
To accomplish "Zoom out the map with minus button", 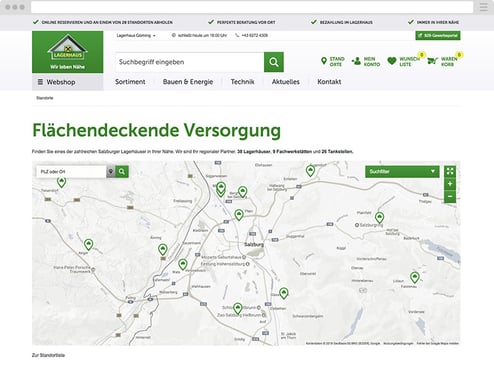I will tap(450, 197).
